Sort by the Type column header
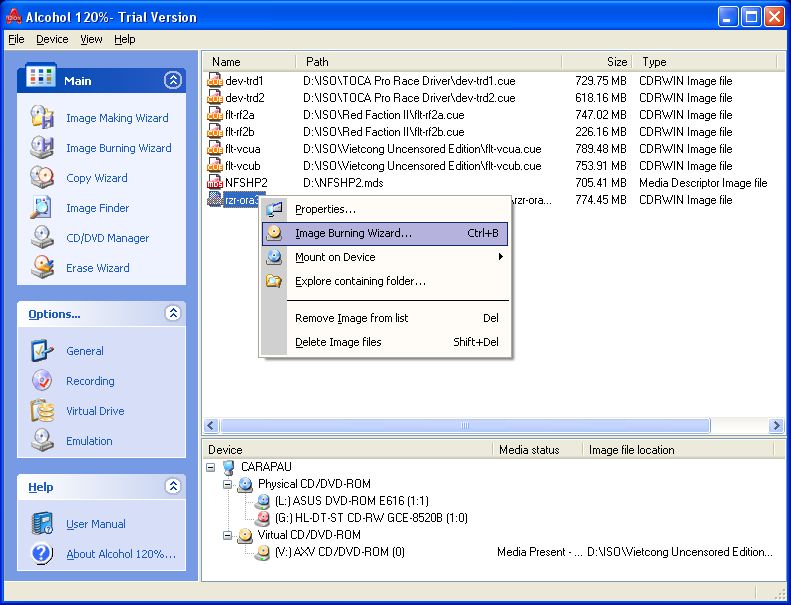The height and width of the screenshot is (605, 791). click(x=704, y=62)
